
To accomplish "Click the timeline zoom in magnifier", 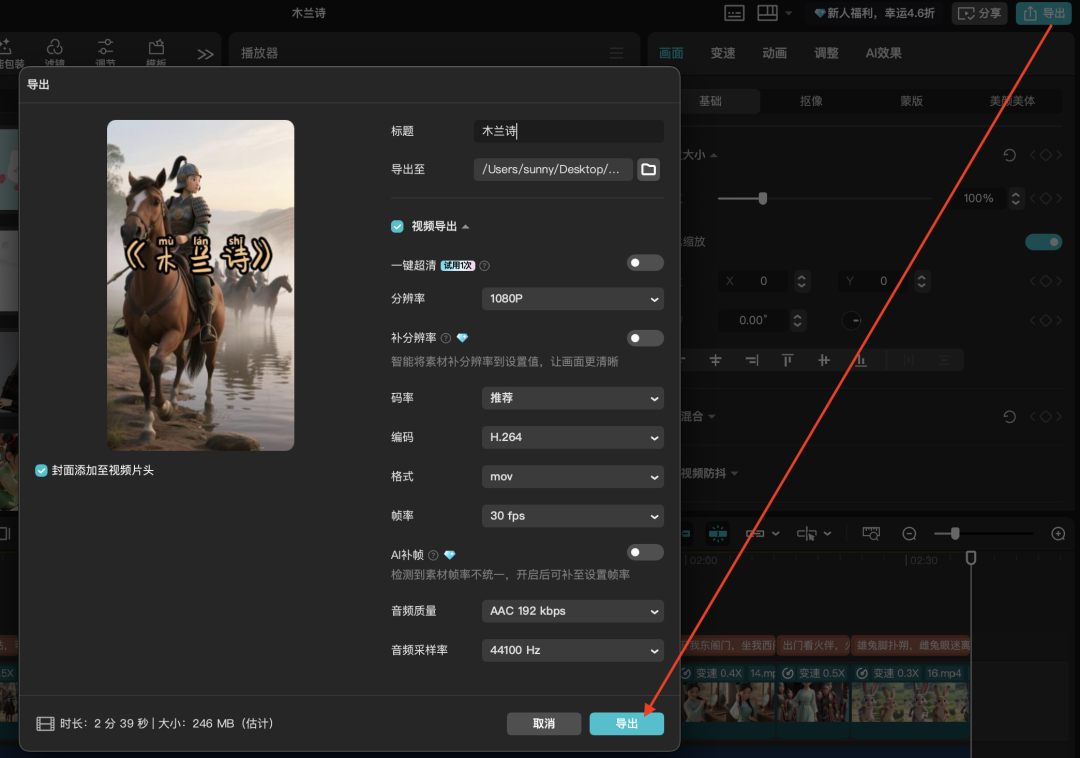I will point(1058,534).
